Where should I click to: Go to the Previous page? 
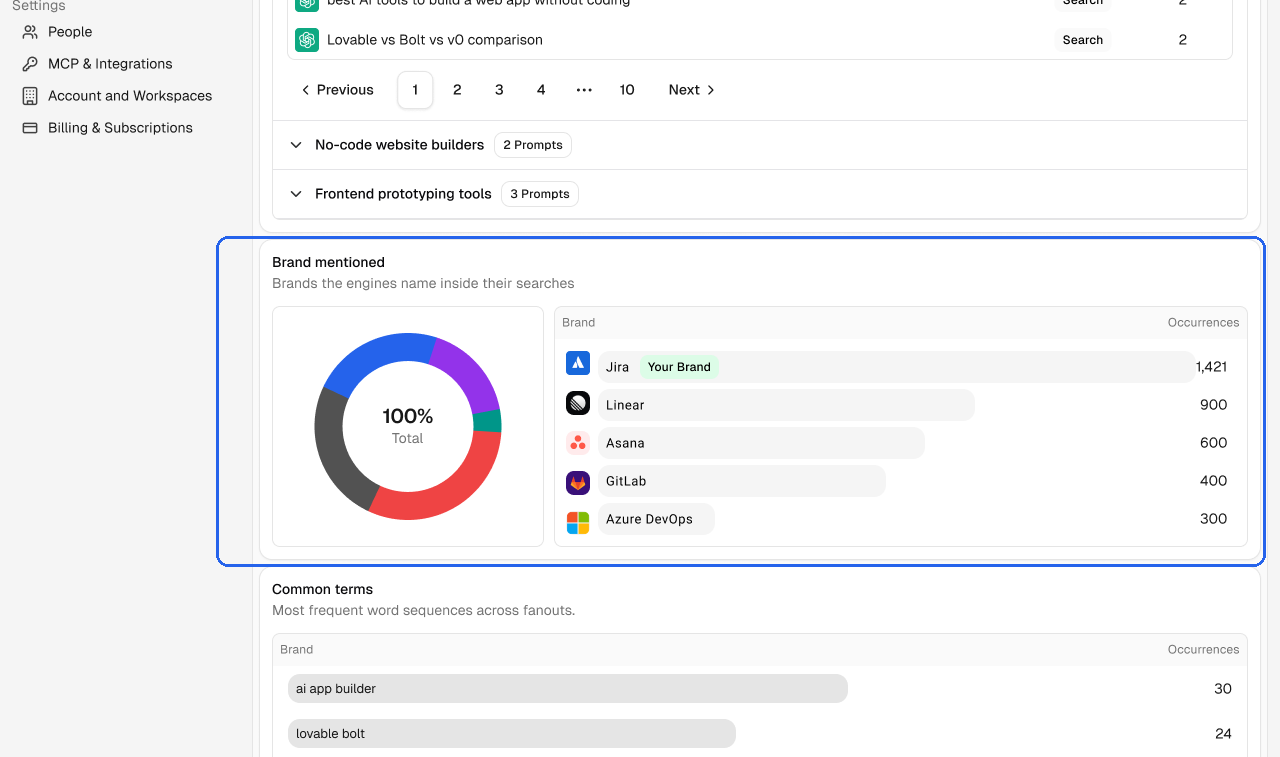pyautogui.click(x=337, y=90)
